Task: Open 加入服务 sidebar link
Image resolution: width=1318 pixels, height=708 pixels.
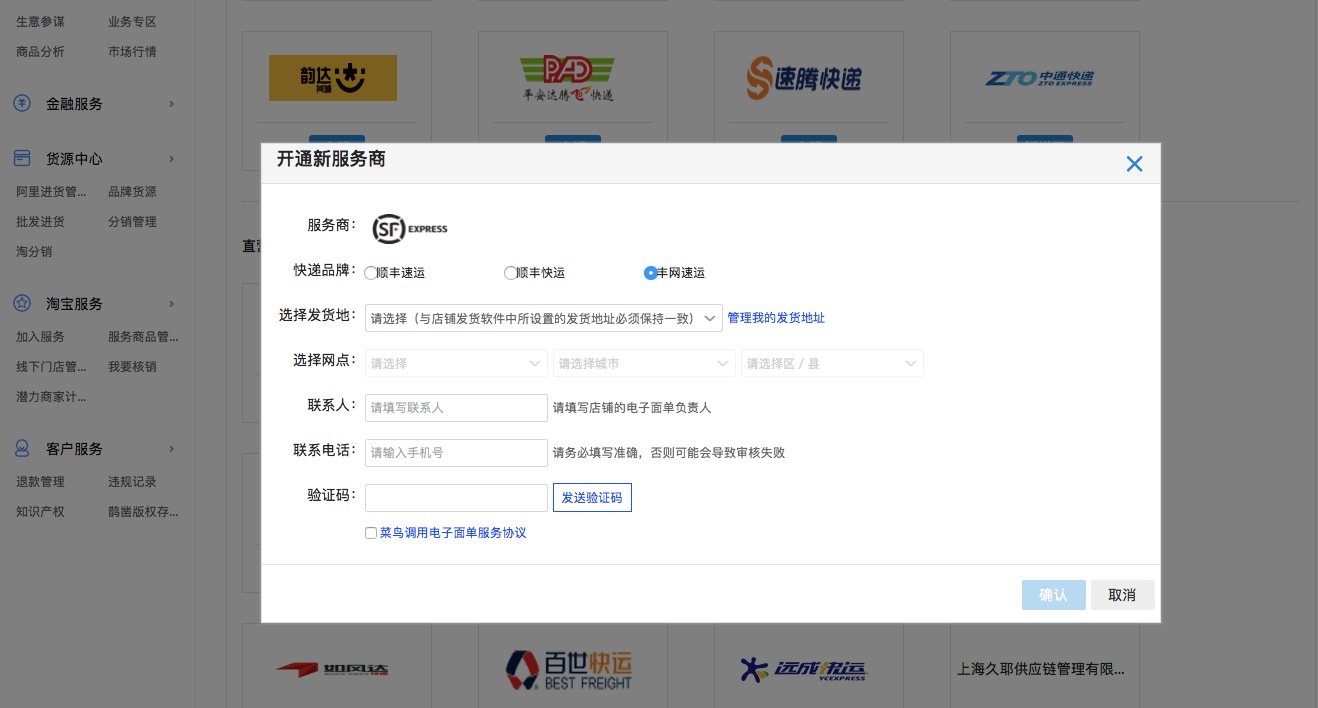Action: tap(40, 337)
